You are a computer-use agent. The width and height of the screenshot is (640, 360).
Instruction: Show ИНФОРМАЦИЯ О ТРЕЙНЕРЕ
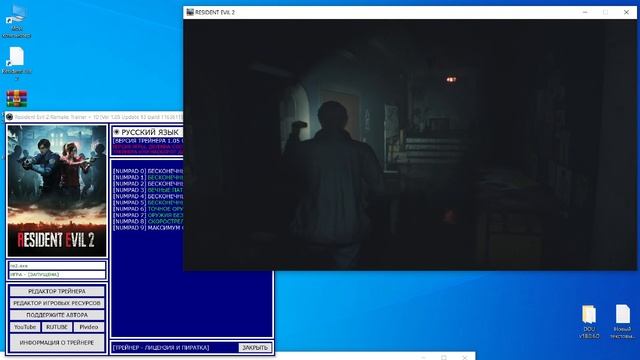(x=57, y=343)
